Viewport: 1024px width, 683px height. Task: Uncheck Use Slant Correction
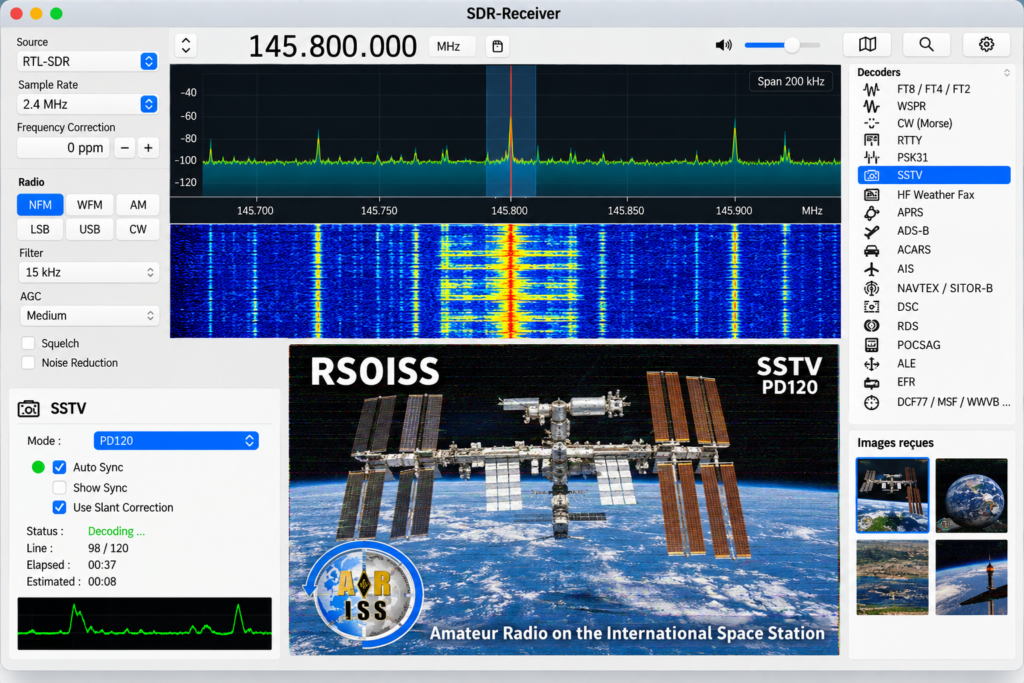coord(59,507)
